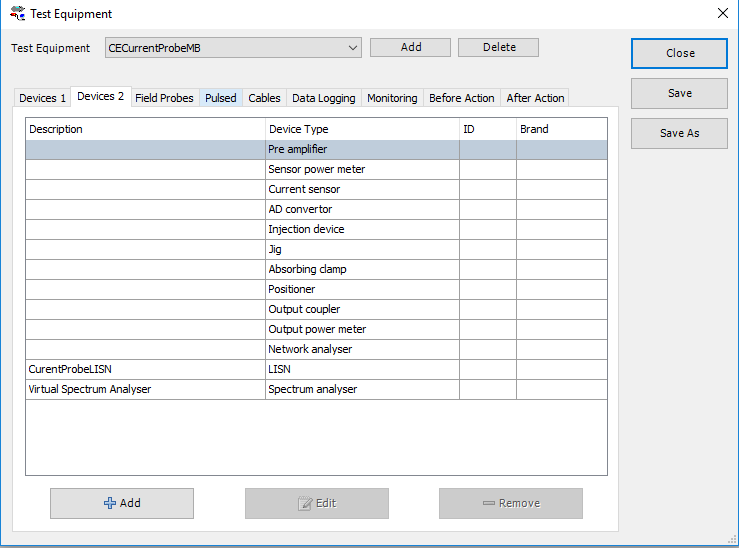The width and height of the screenshot is (739, 548).
Task: Open the Data Logging tab
Action: click(323, 98)
